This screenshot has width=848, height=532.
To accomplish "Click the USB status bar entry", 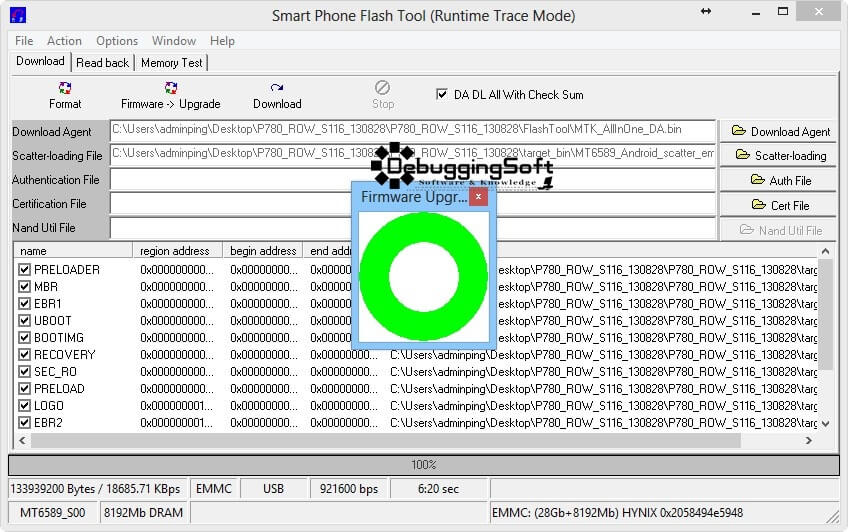I will point(274,489).
